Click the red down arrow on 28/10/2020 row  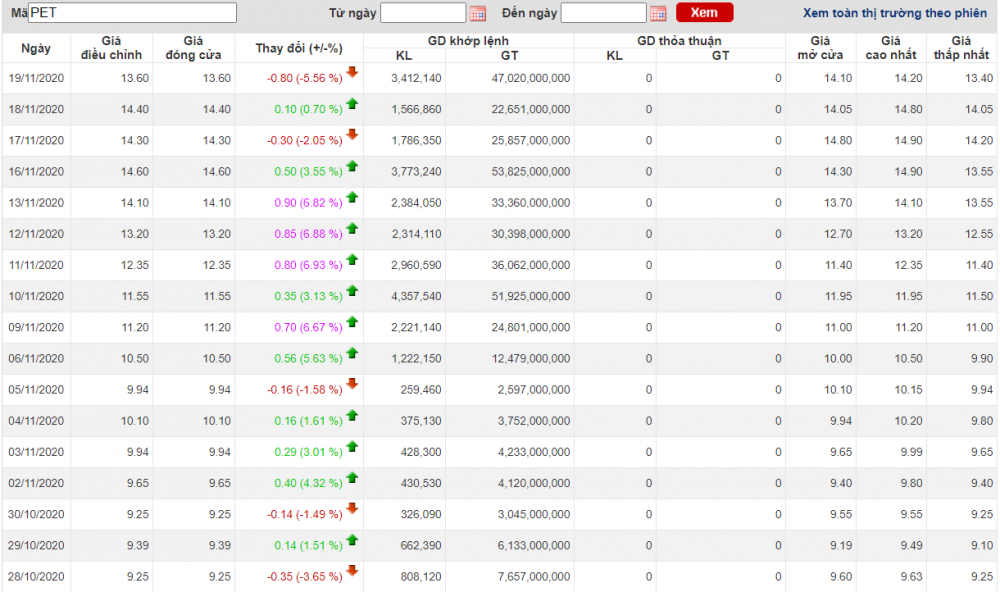click(352, 570)
